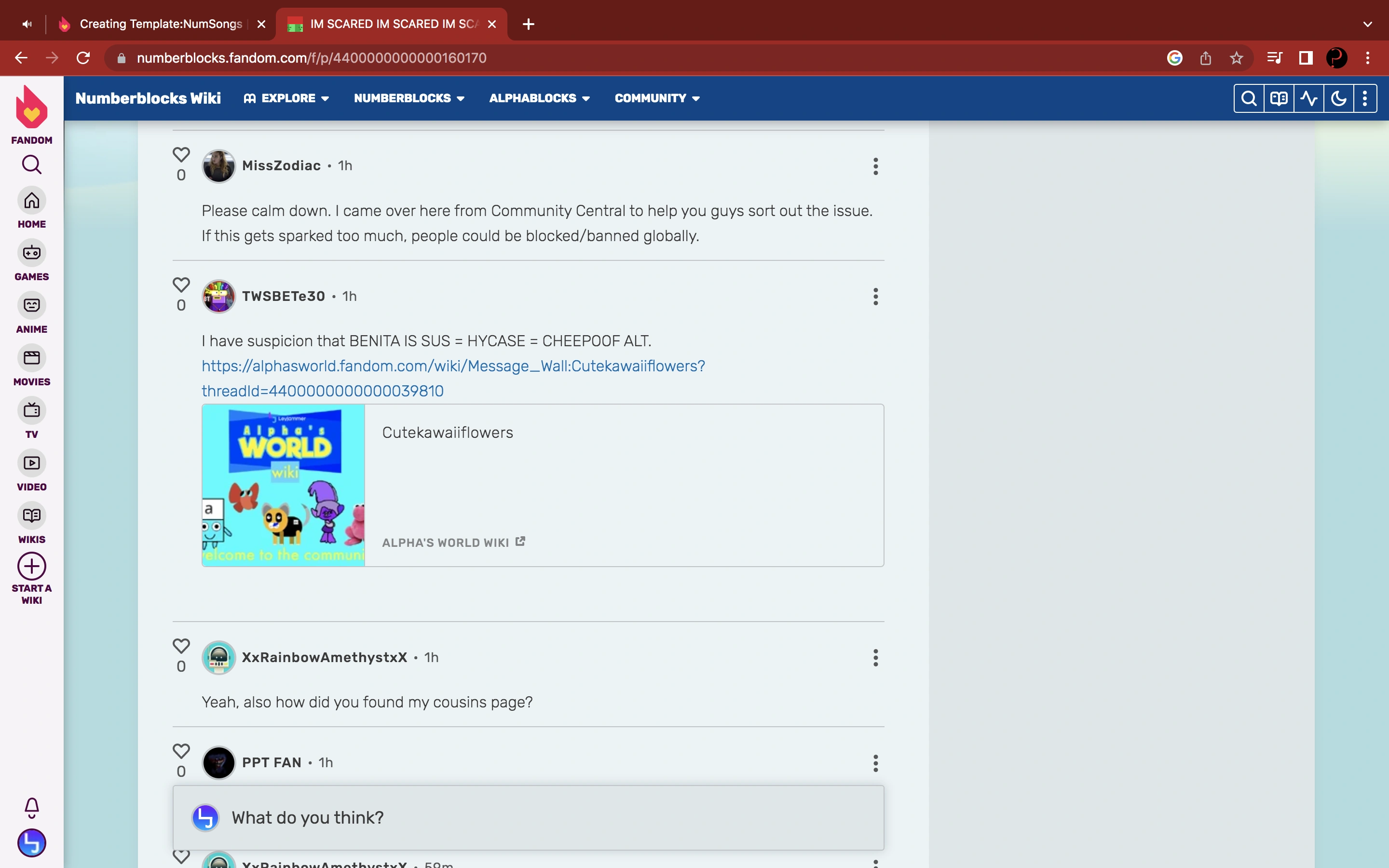Like TWSBETe30's reply with heart

coord(181,285)
